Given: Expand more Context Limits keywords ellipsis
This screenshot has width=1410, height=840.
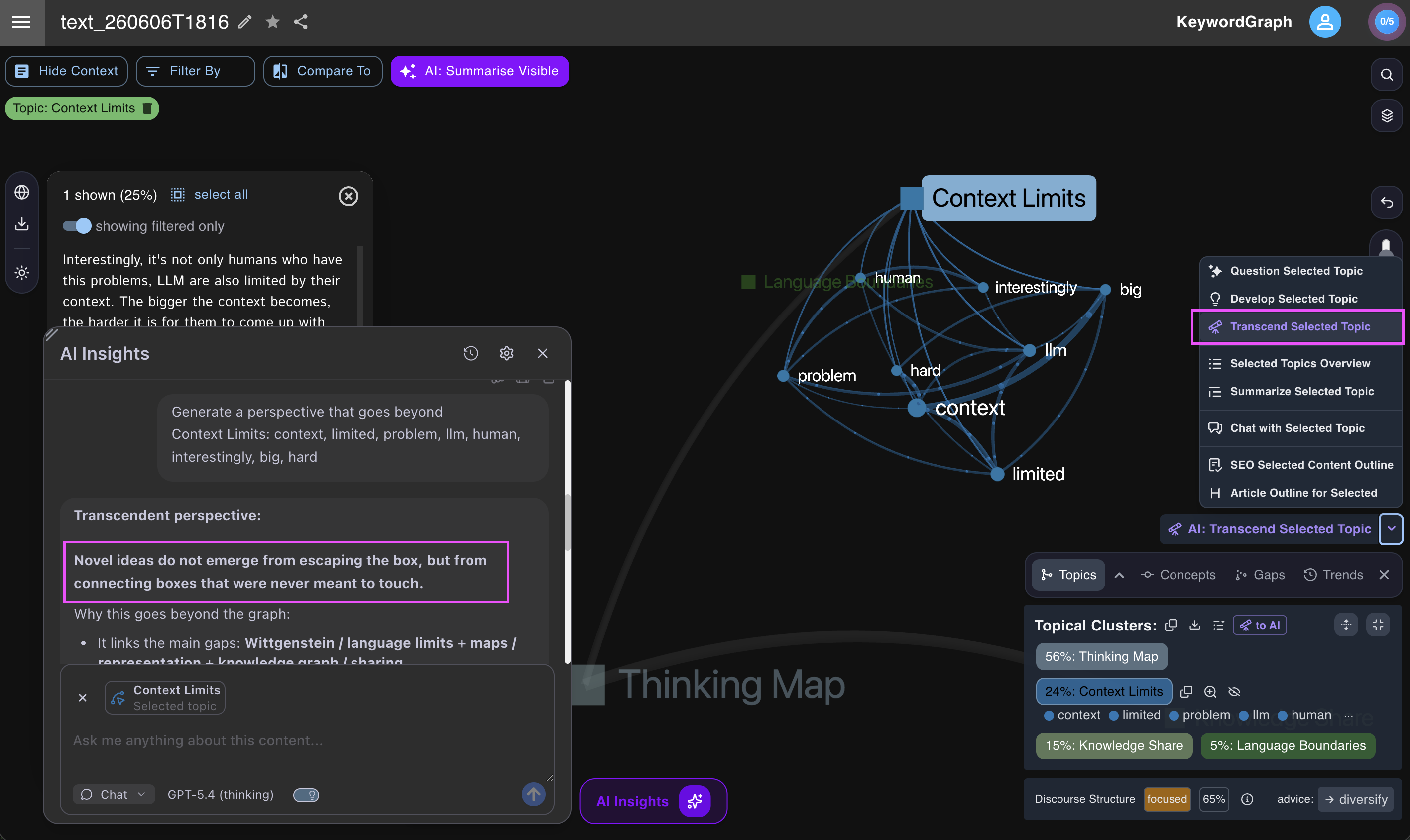Looking at the screenshot, I should (1348, 715).
